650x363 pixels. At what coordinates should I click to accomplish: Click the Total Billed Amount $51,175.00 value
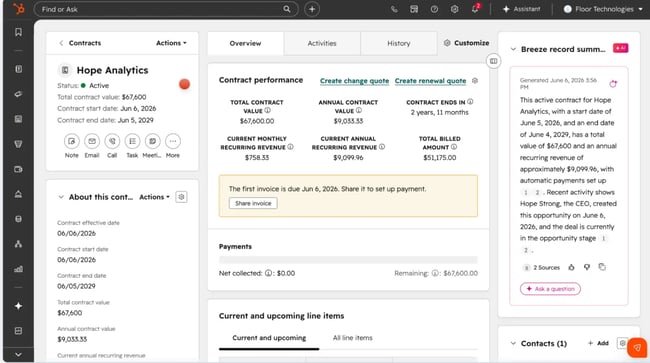[439, 157]
